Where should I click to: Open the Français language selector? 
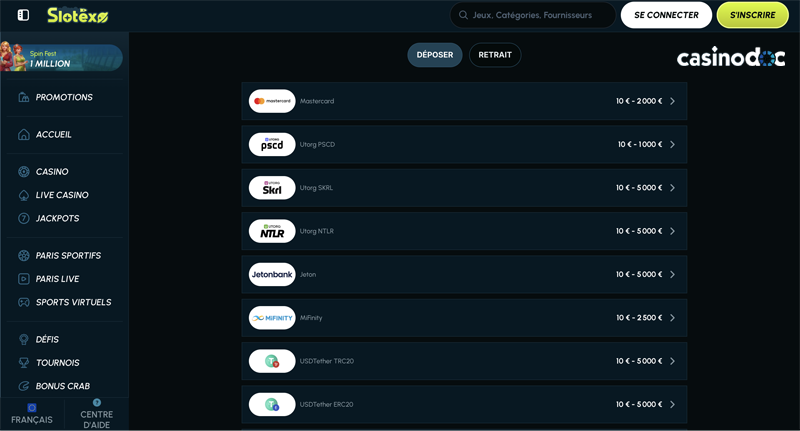pyautogui.click(x=32, y=414)
